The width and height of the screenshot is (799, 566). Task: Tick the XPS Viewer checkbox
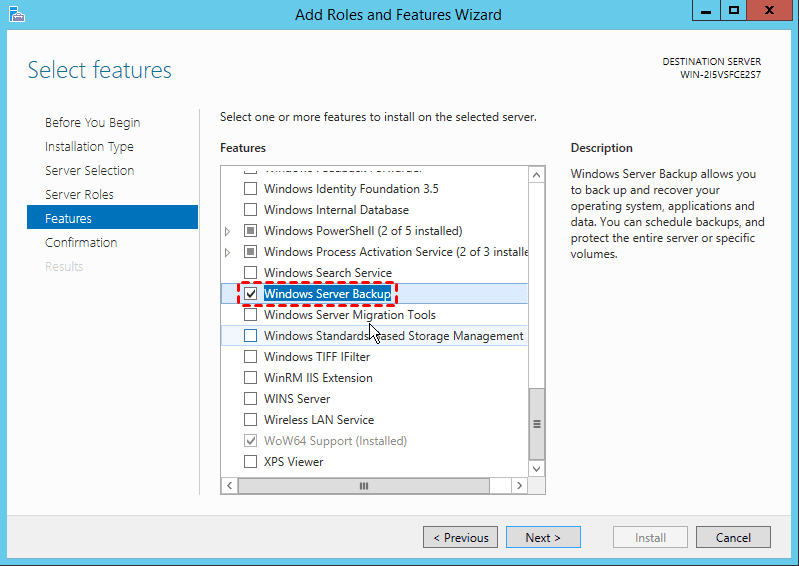tap(250, 462)
